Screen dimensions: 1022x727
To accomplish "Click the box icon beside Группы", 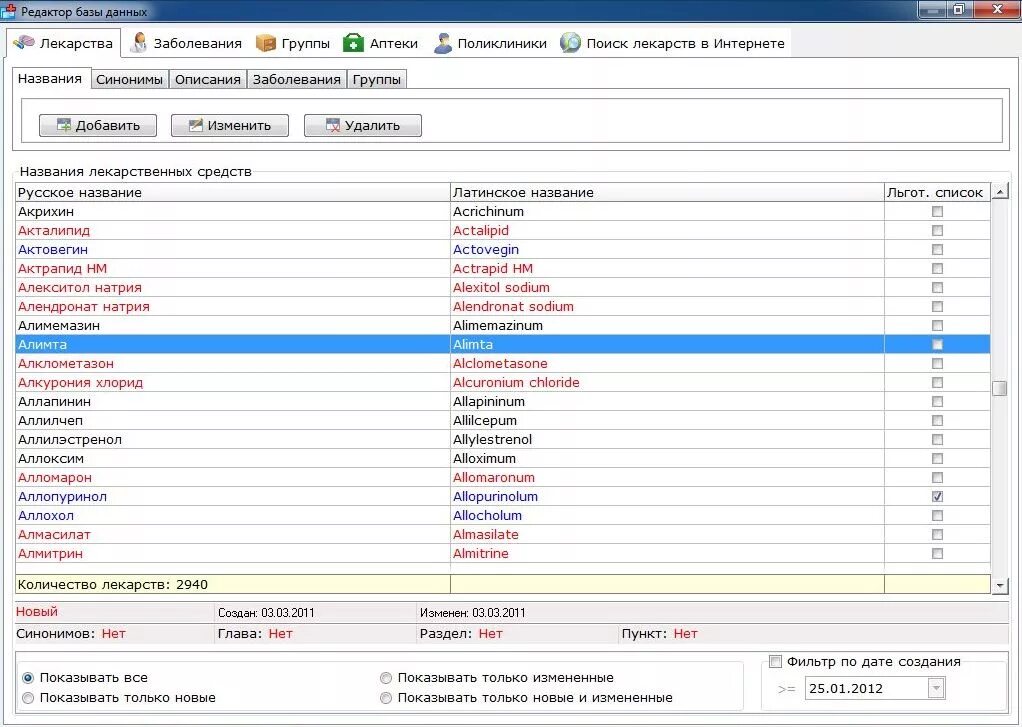I will click(266, 43).
